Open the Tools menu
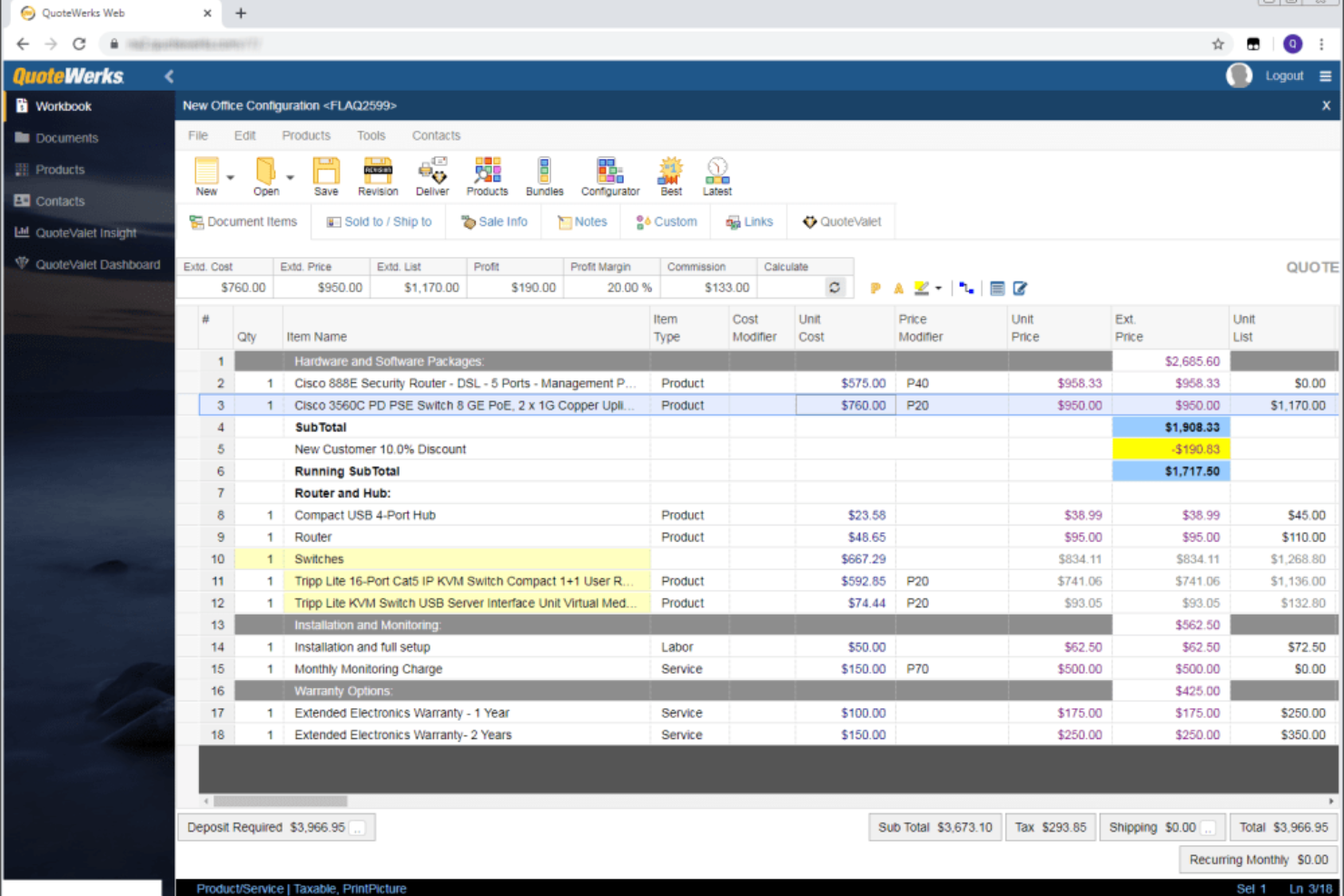The height and width of the screenshot is (896, 1344). (x=371, y=135)
